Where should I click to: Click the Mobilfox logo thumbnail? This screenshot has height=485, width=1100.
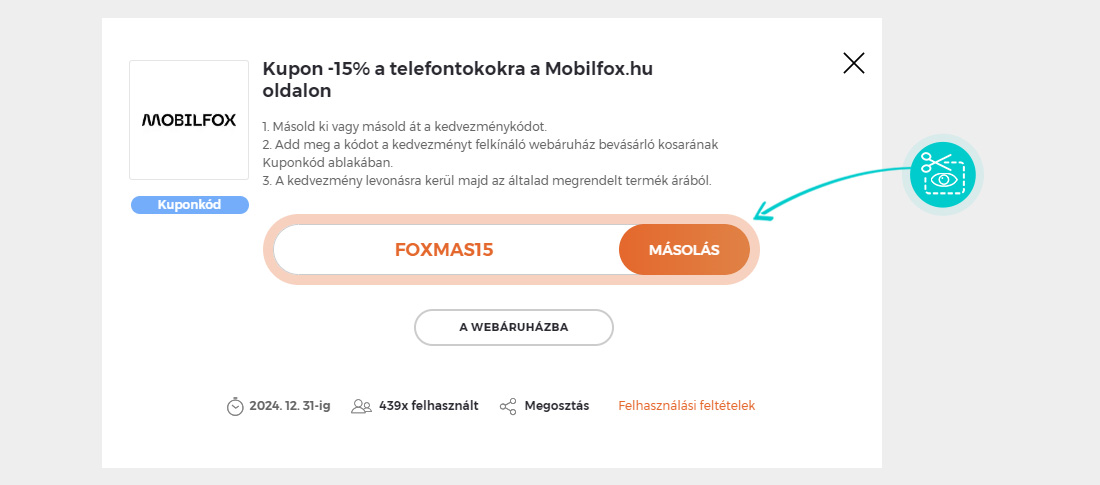pyautogui.click(x=189, y=120)
